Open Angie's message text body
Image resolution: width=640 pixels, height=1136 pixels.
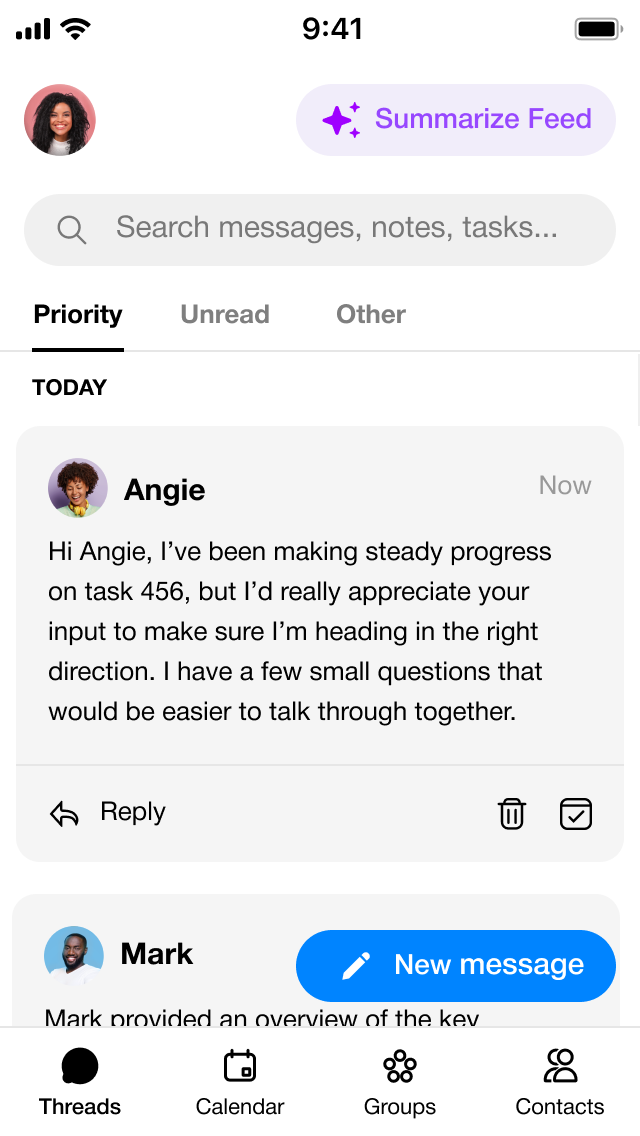coord(300,632)
